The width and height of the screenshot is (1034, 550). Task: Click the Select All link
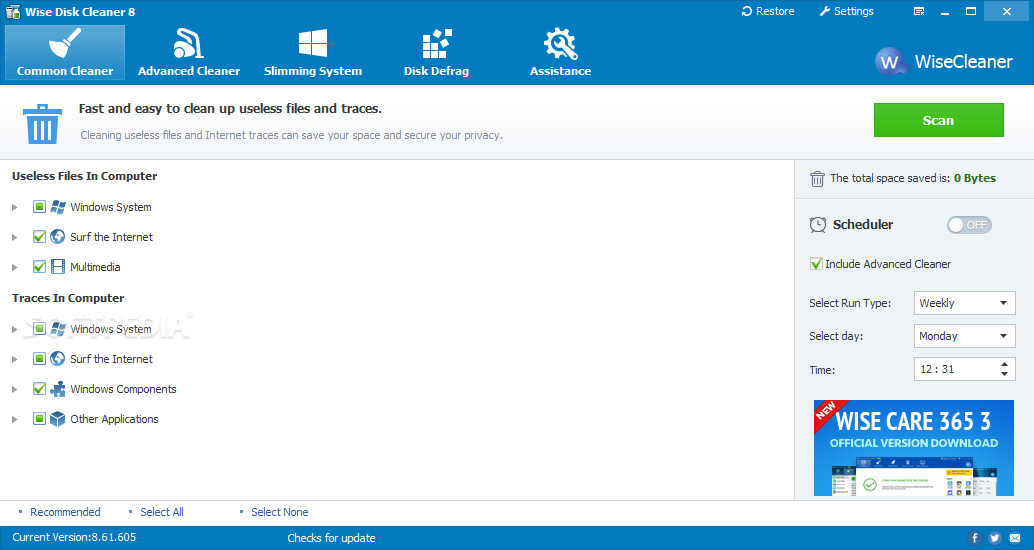pyautogui.click(x=162, y=512)
